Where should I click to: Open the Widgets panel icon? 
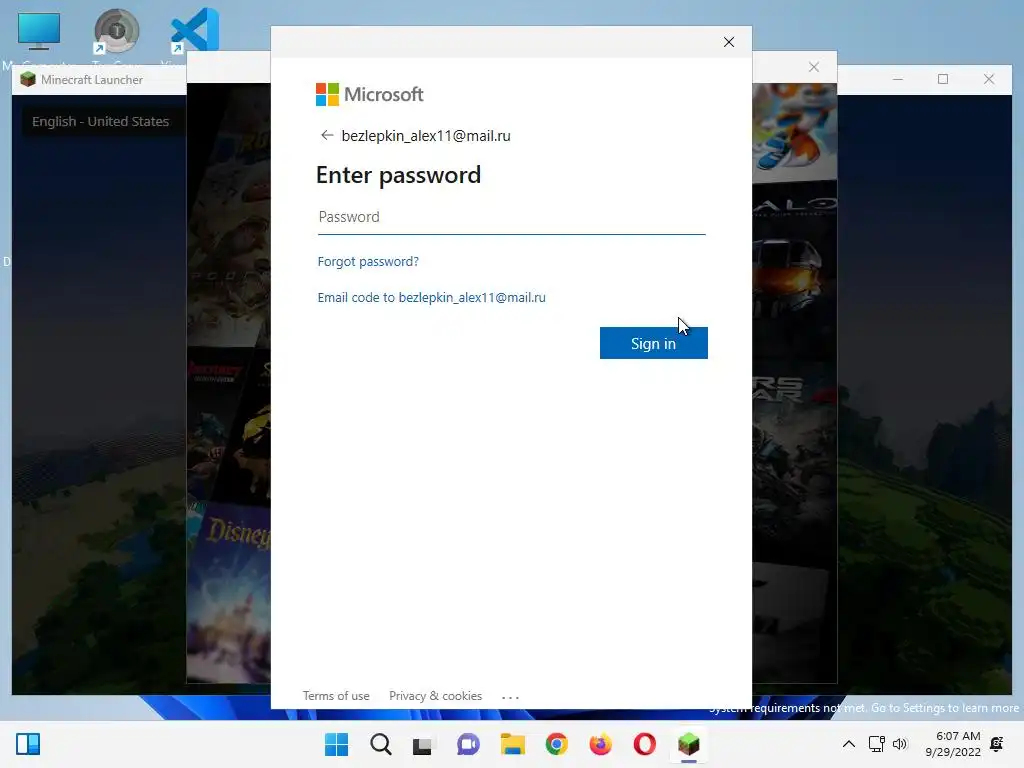click(x=28, y=744)
